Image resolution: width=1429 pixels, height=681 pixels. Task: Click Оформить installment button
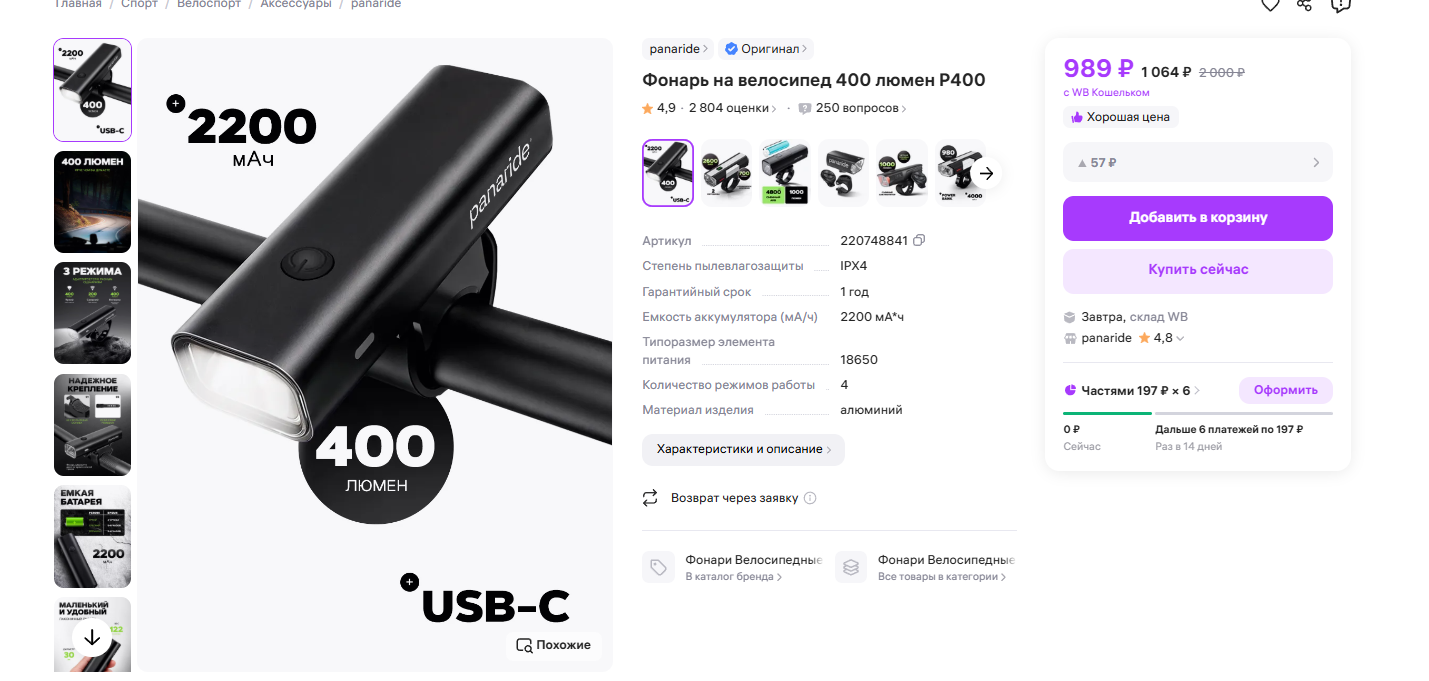point(1286,390)
